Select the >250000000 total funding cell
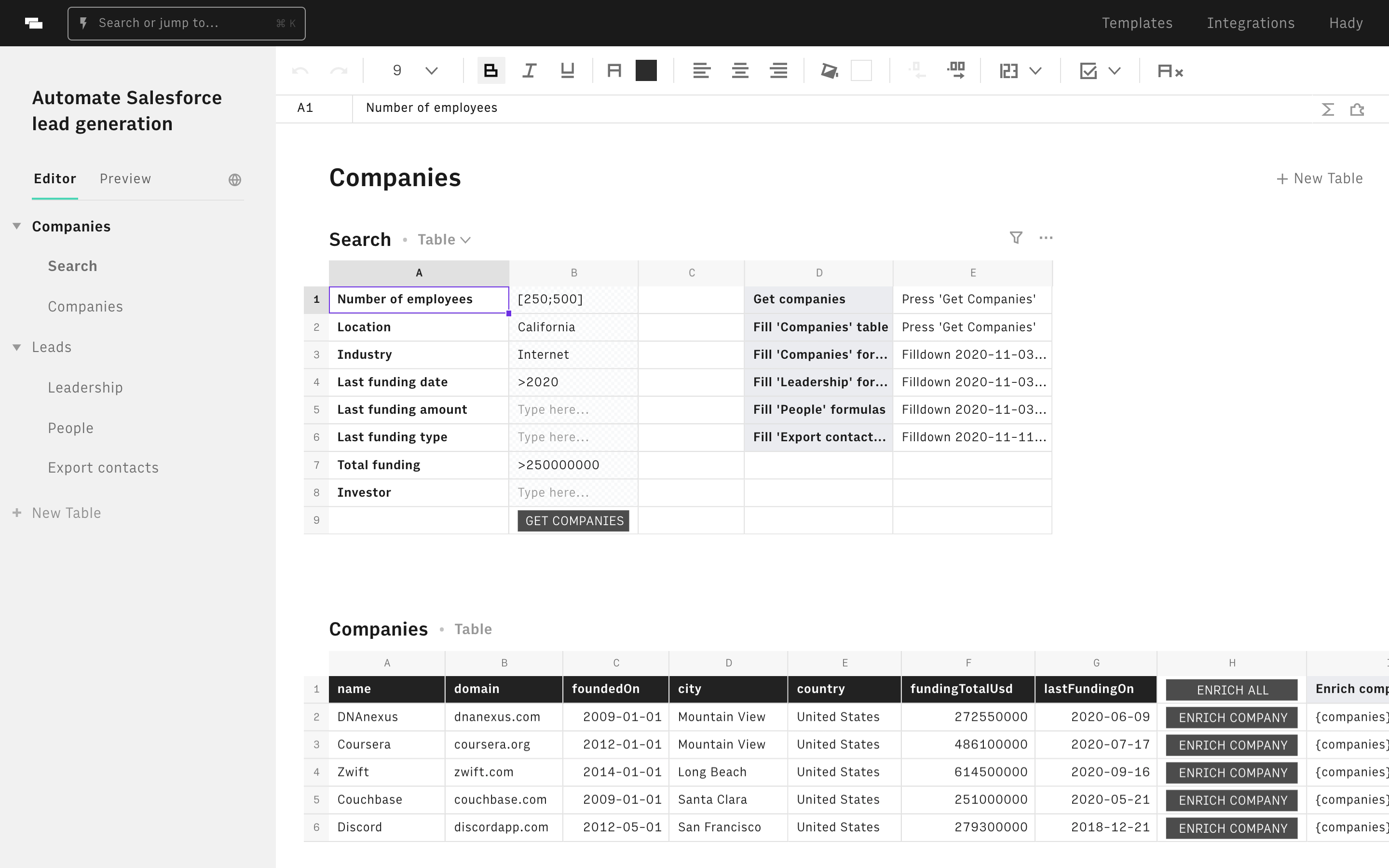This screenshot has width=1389, height=868. [573, 465]
